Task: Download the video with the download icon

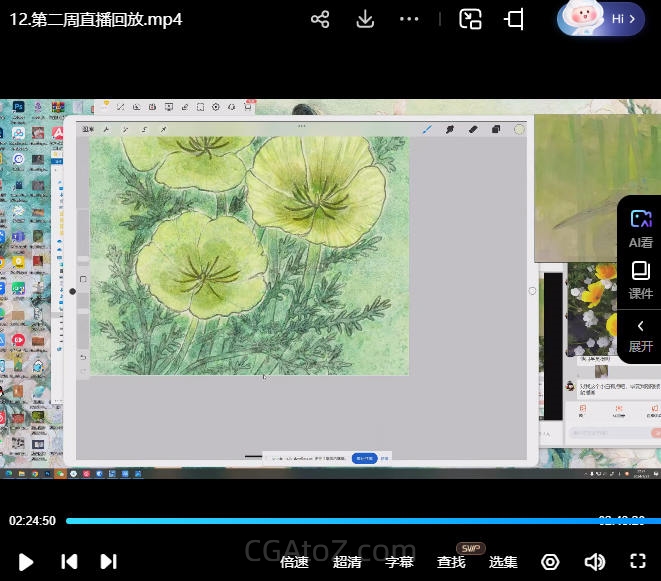Action: pyautogui.click(x=365, y=20)
